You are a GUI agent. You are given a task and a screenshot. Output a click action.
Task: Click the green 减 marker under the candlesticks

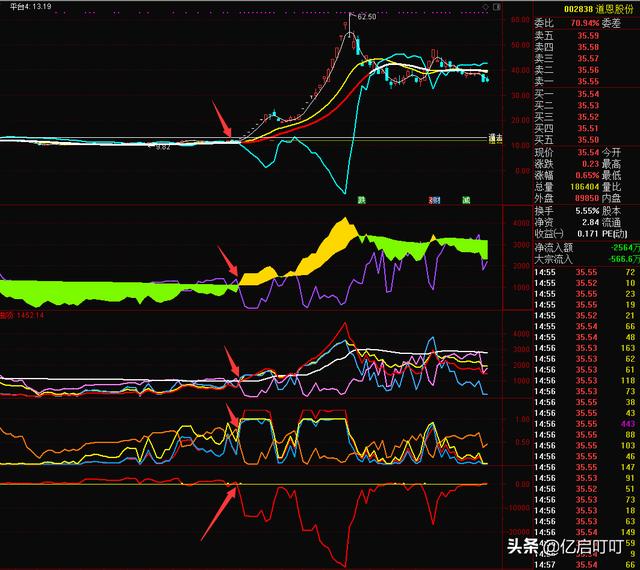[466, 200]
